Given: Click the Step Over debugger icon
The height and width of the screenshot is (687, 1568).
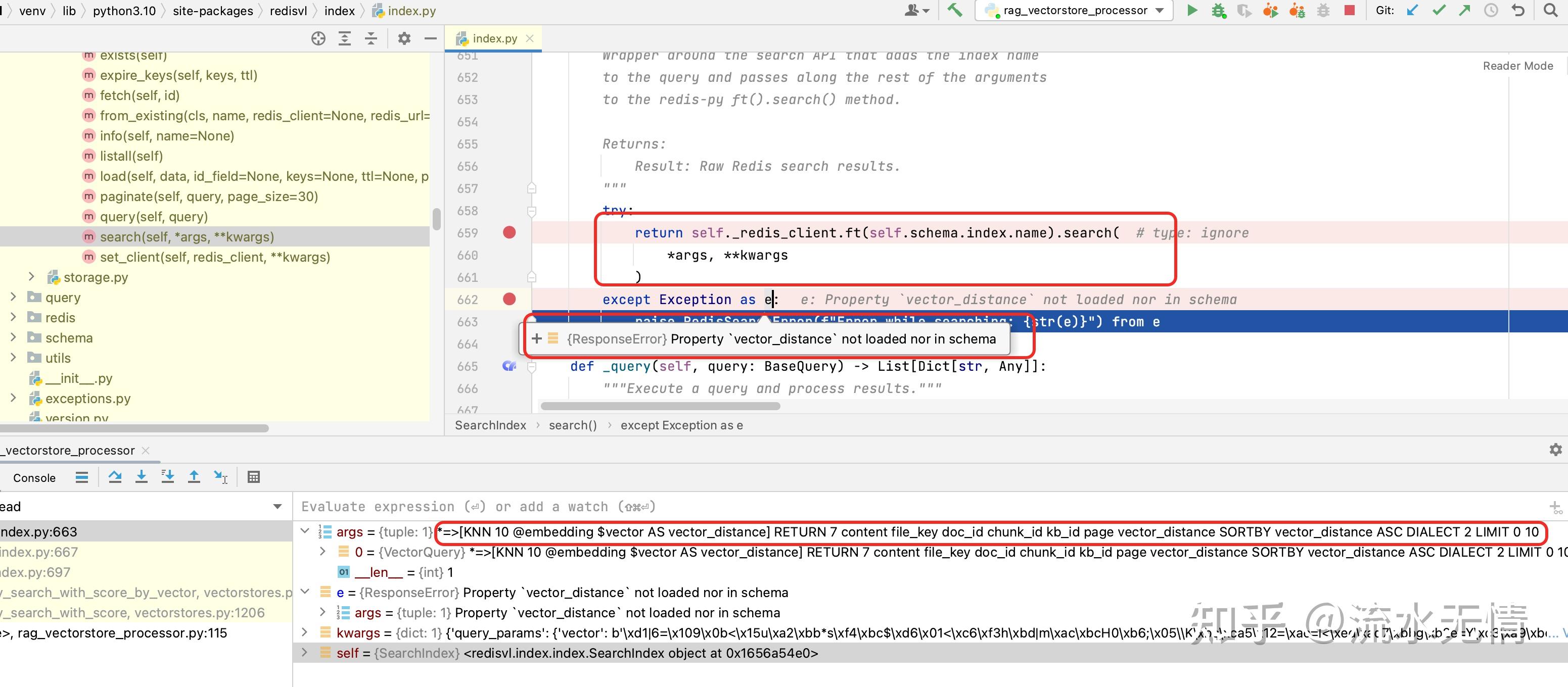Looking at the screenshot, I should click(x=114, y=477).
